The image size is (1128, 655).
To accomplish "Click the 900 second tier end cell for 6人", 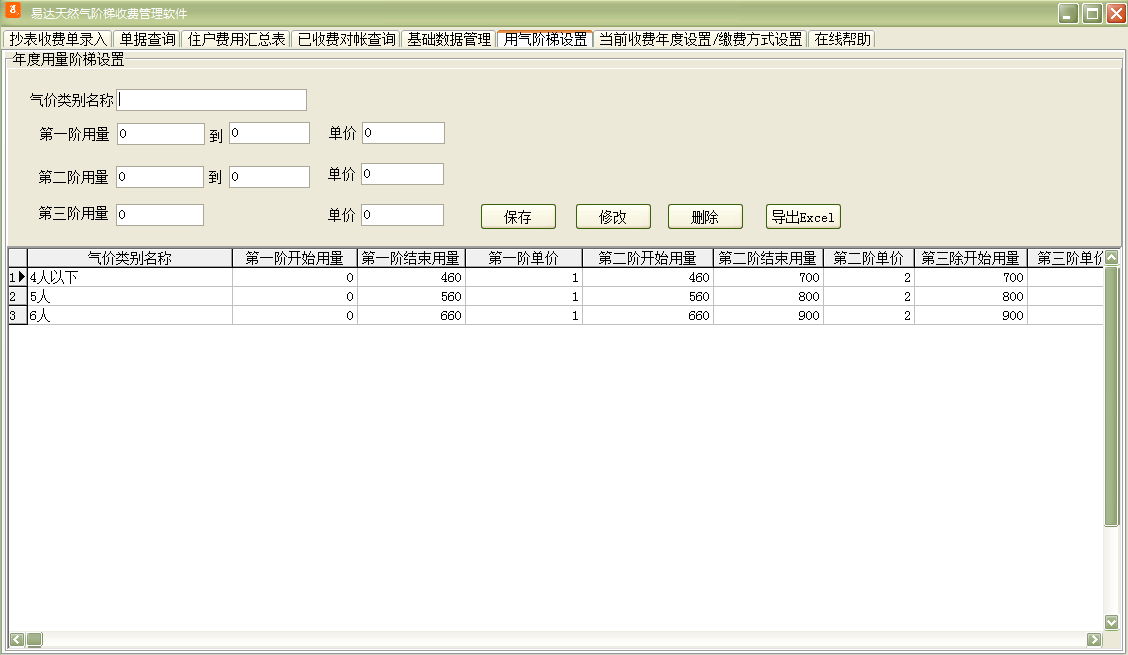I will pos(768,315).
